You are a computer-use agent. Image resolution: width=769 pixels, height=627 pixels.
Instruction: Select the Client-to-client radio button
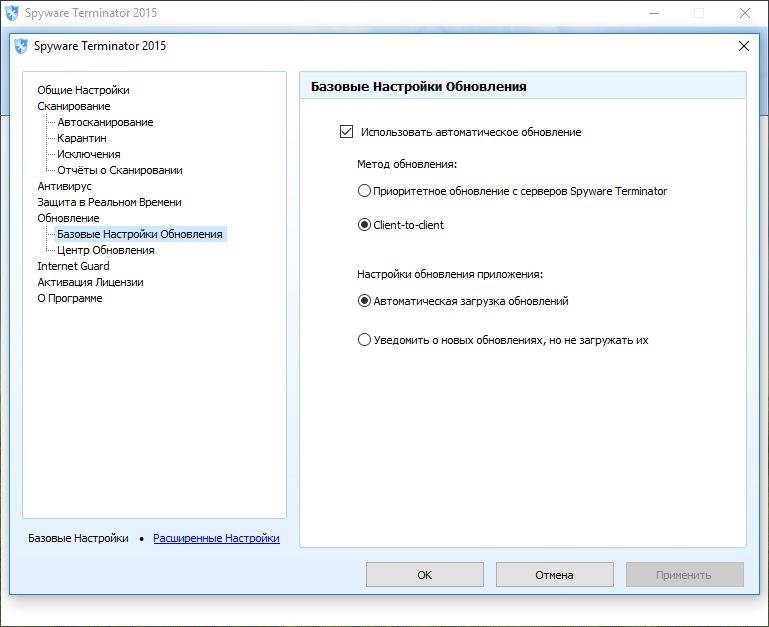[364, 225]
